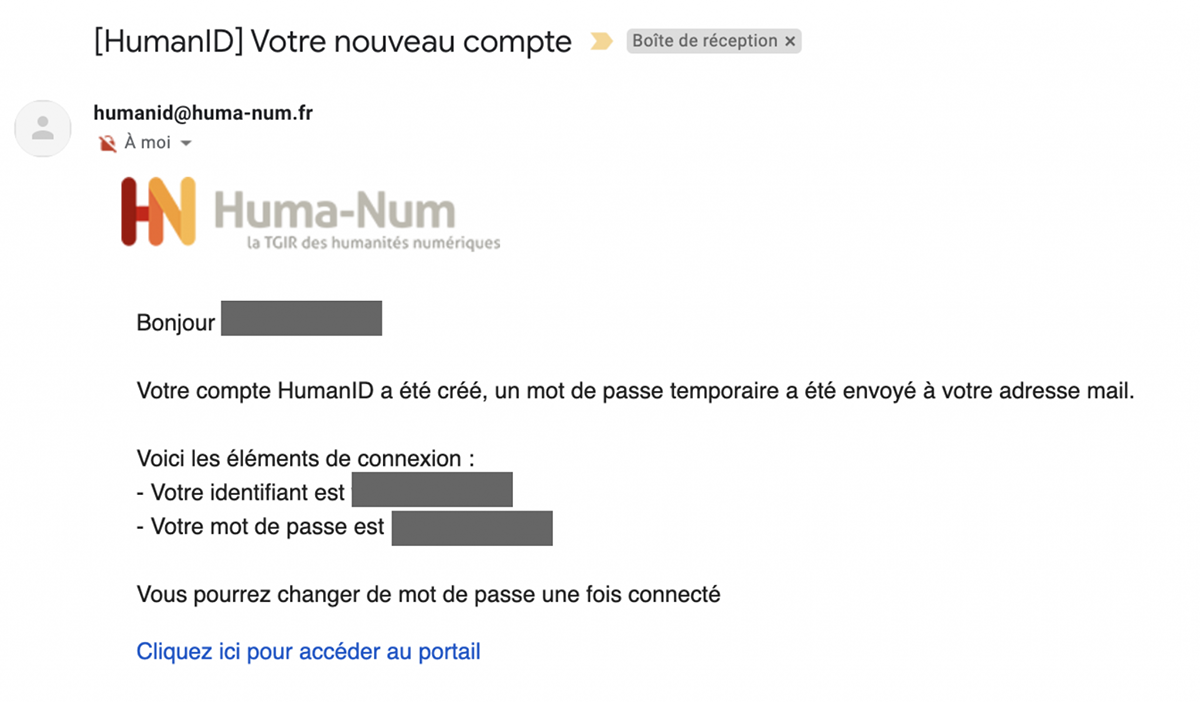Click the sentence Vous pourrez changer de mot de passe
This screenshot has height=702, width=1200.
(428, 594)
